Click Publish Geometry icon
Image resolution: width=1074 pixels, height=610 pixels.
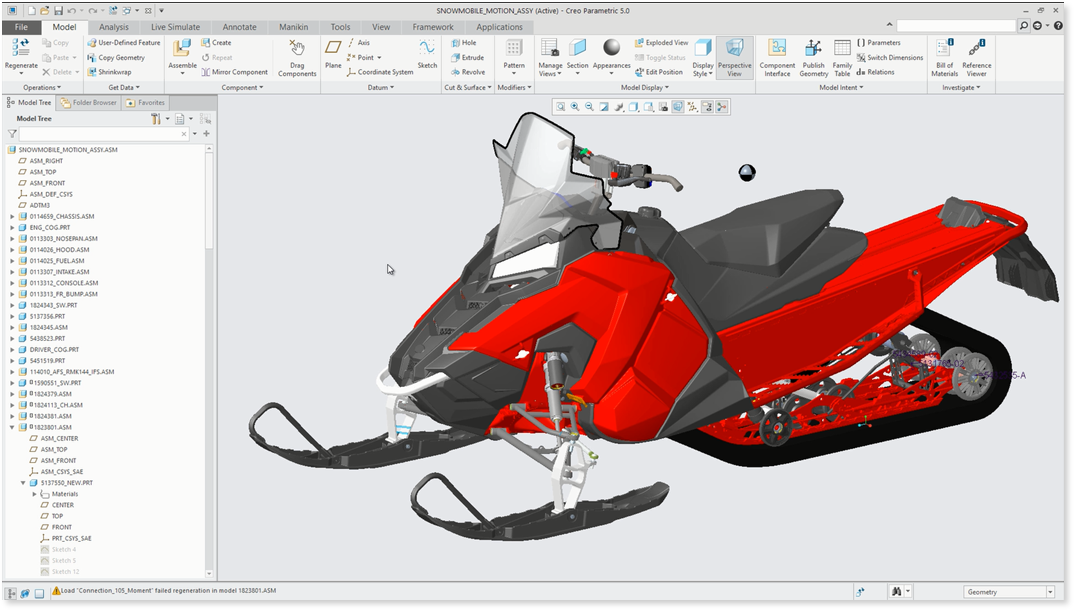[x=813, y=58]
